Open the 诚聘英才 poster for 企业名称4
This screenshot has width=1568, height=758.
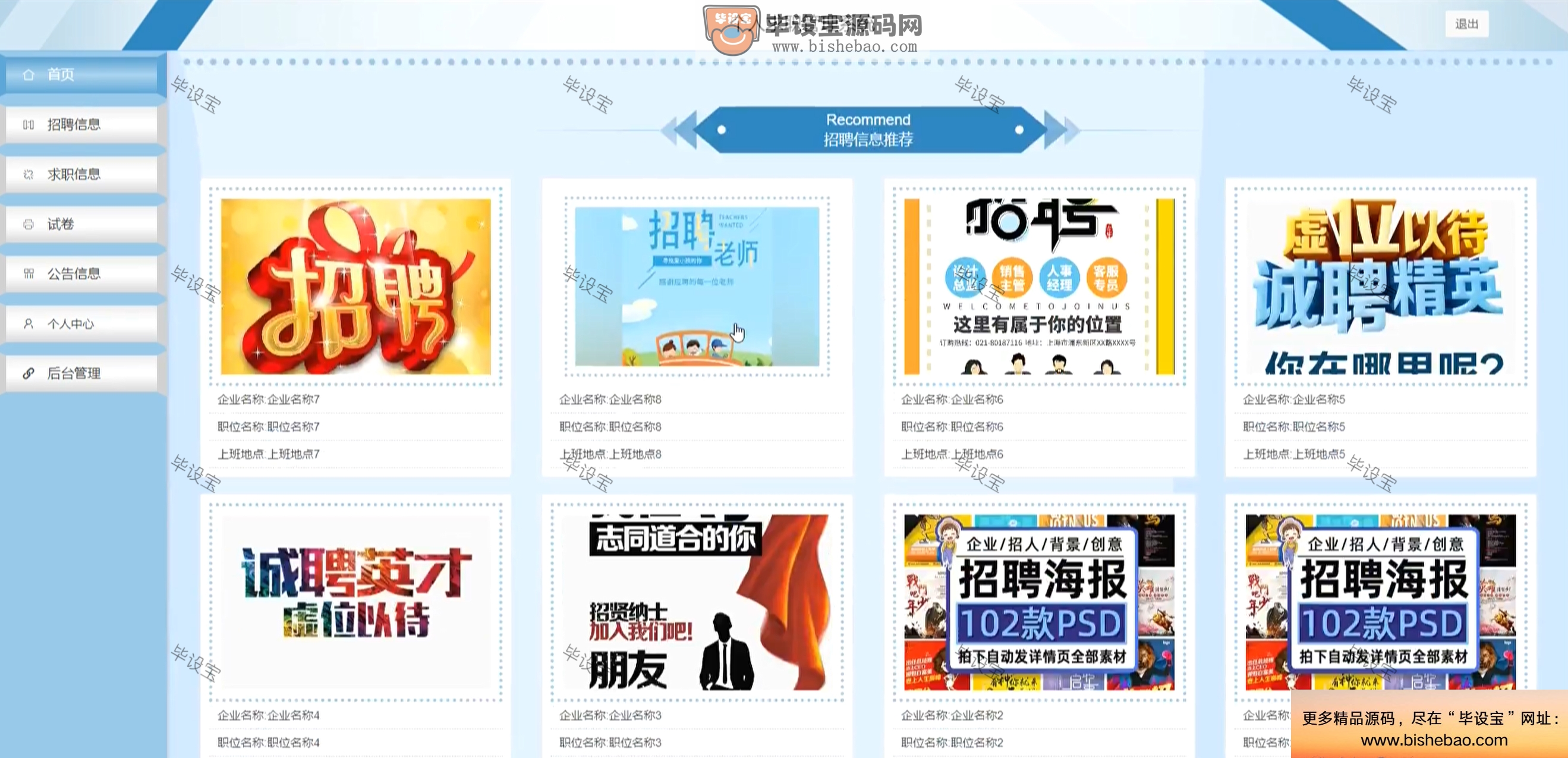355,602
